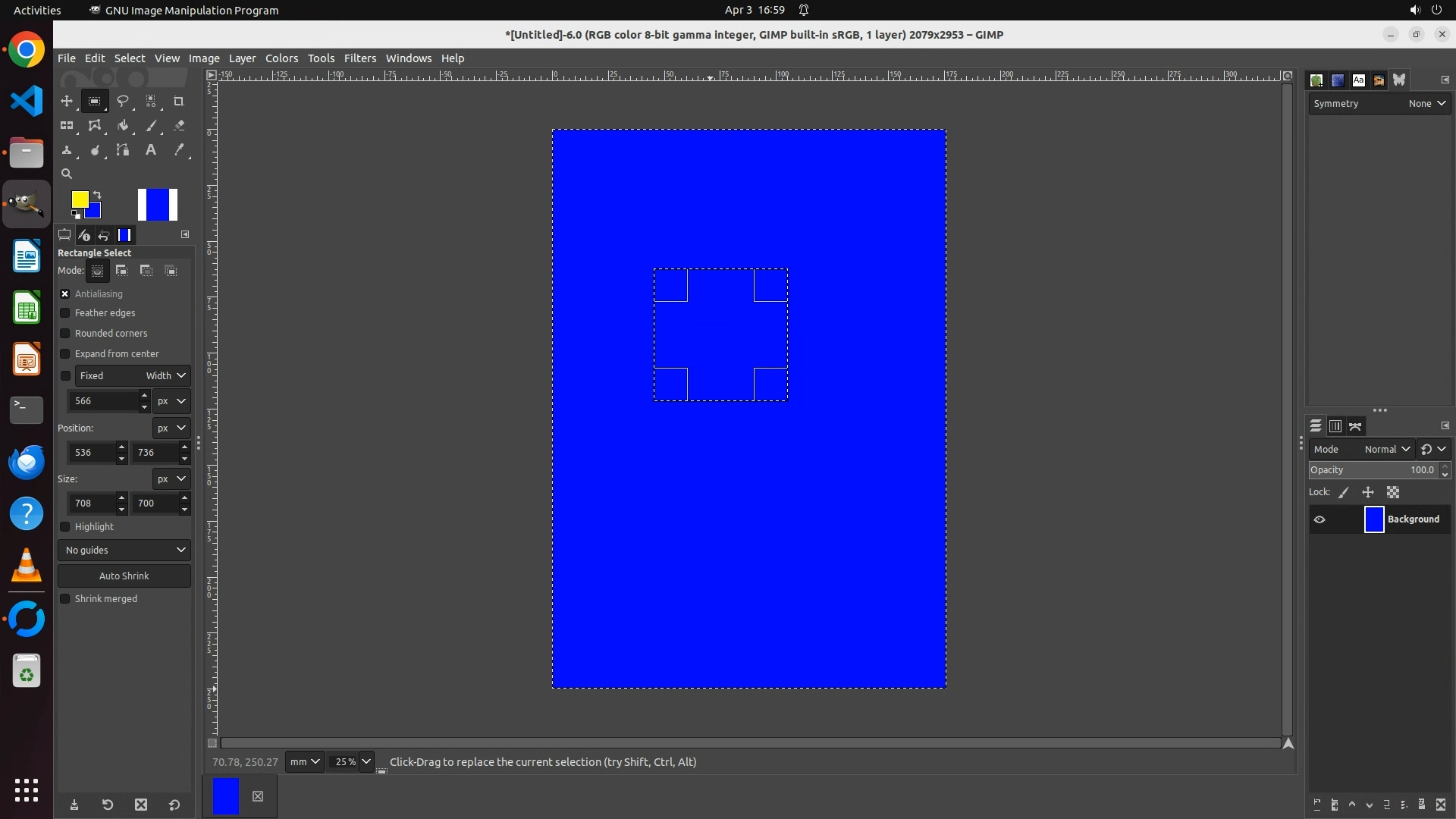This screenshot has width=1456, height=819.
Task: Open the Filters menu
Action: pos(359,58)
